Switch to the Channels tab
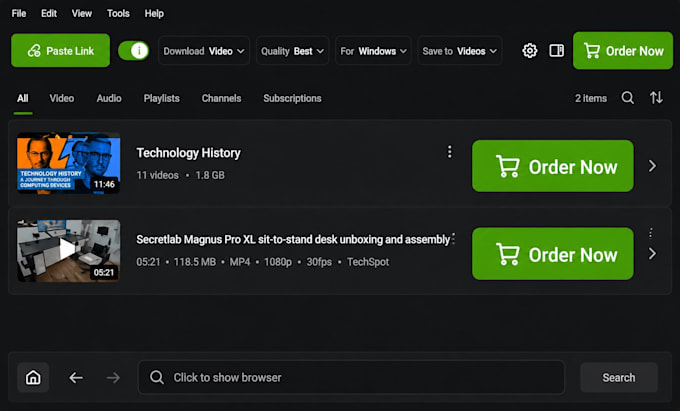 click(221, 98)
